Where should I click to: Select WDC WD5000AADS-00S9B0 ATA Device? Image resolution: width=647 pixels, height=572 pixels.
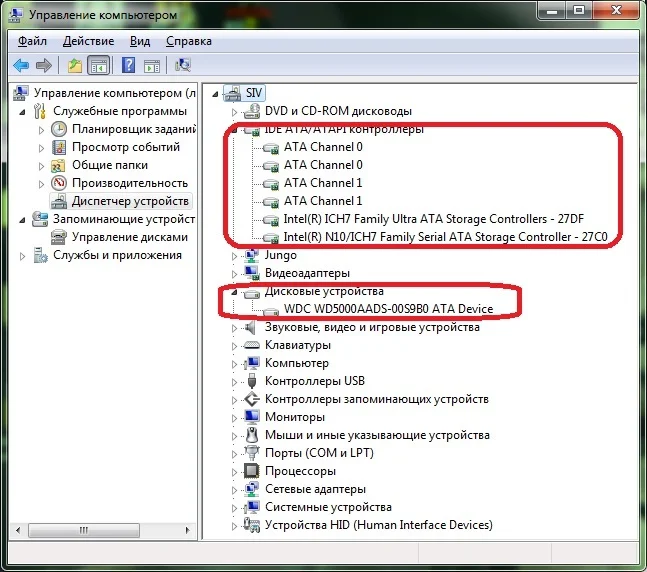(x=388, y=309)
